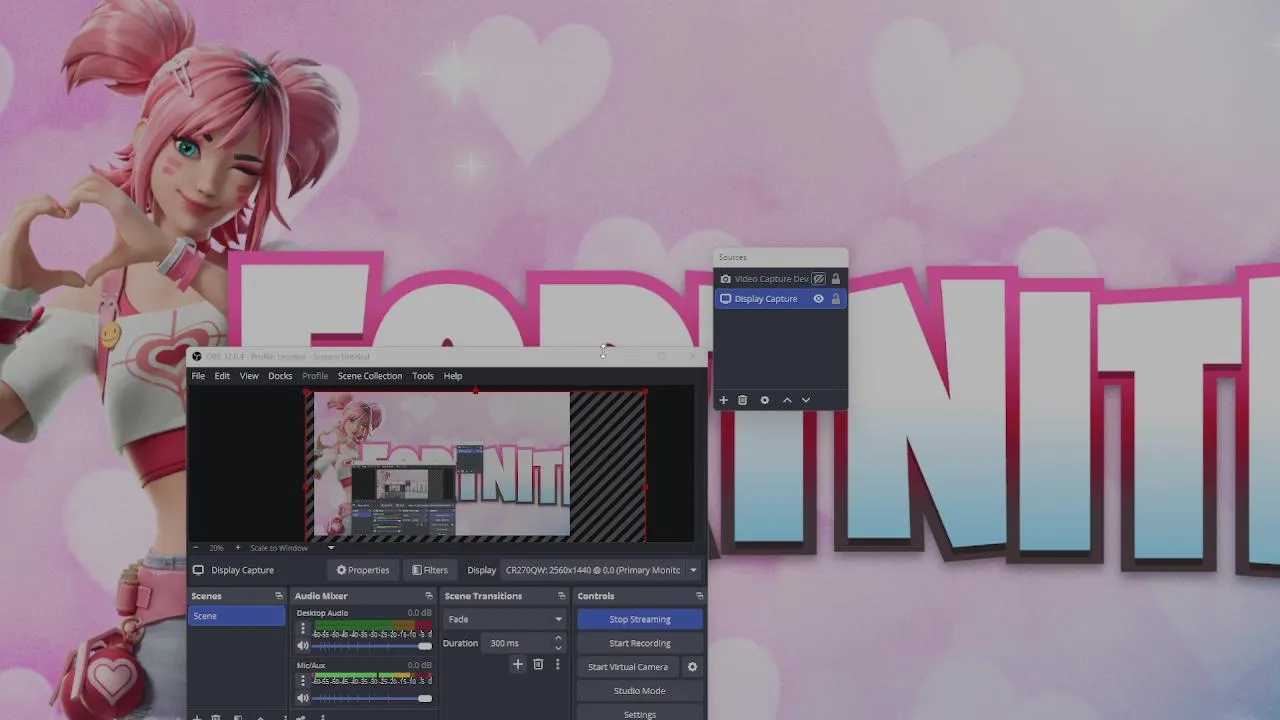Click Start Recording button

tap(640, 643)
